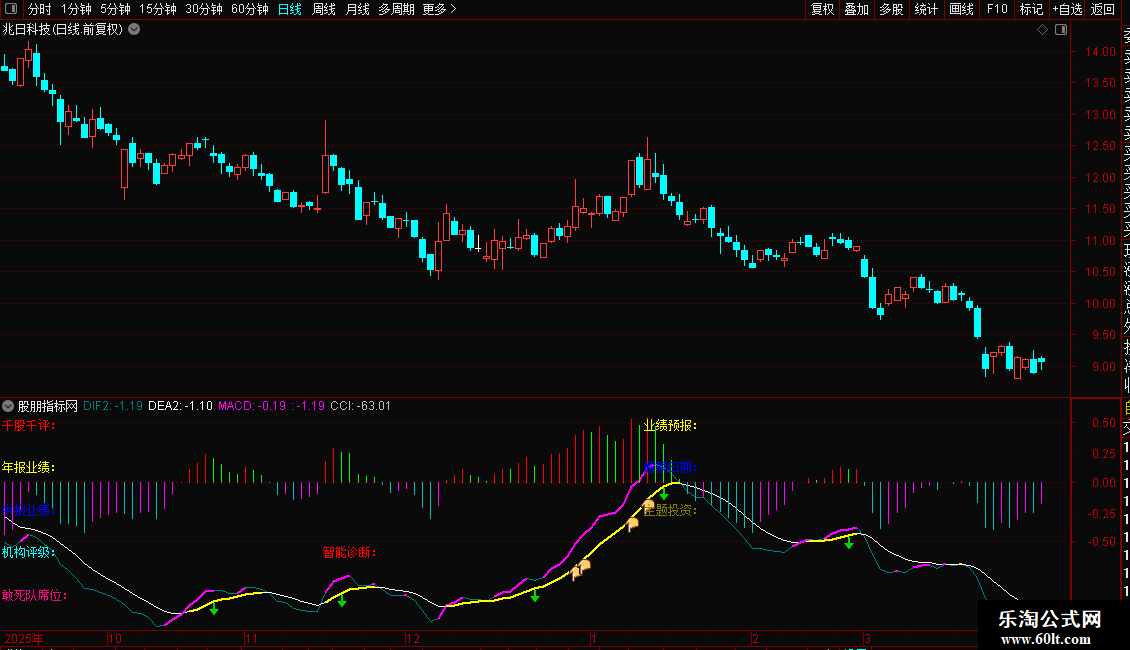Click the 敢死队席位 label
The width and height of the screenshot is (1130, 650).
click(34, 596)
